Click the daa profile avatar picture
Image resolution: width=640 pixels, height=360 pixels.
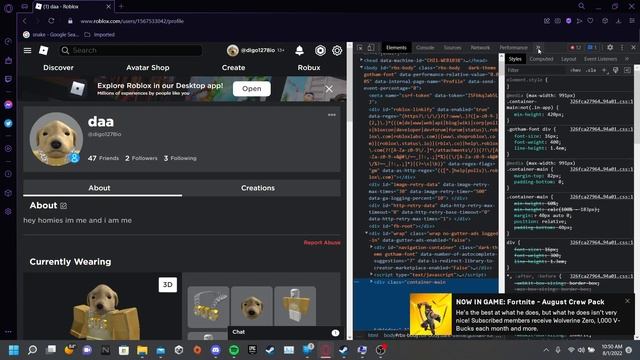click(56, 139)
